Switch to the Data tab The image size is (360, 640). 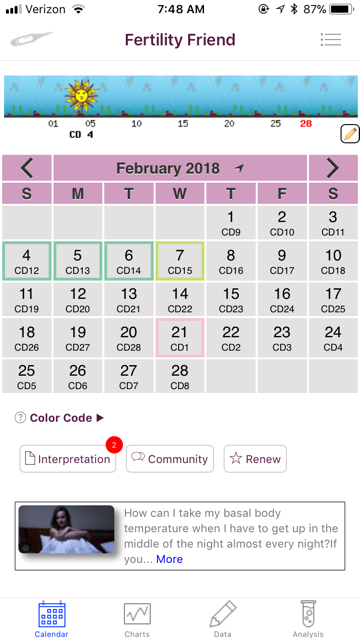pos(222,619)
